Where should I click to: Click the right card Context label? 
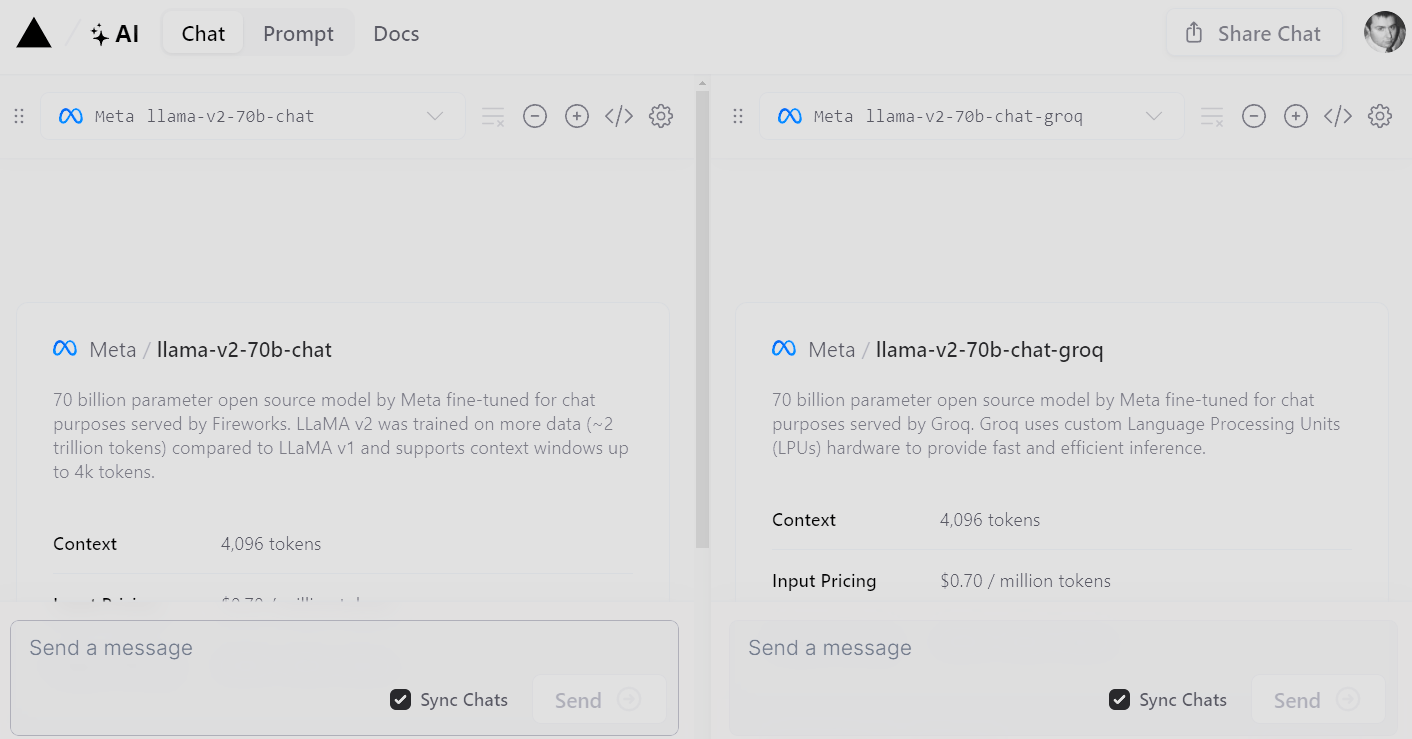pyautogui.click(x=804, y=520)
